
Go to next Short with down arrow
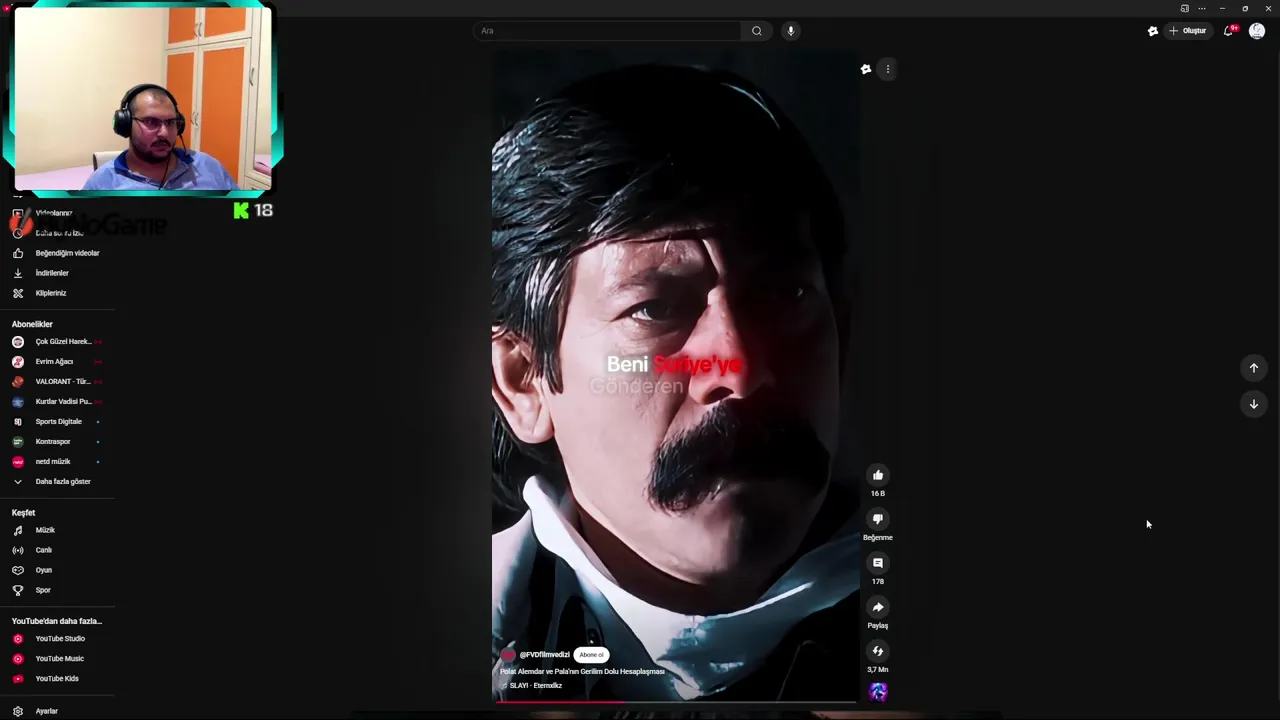pos(1254,404)
